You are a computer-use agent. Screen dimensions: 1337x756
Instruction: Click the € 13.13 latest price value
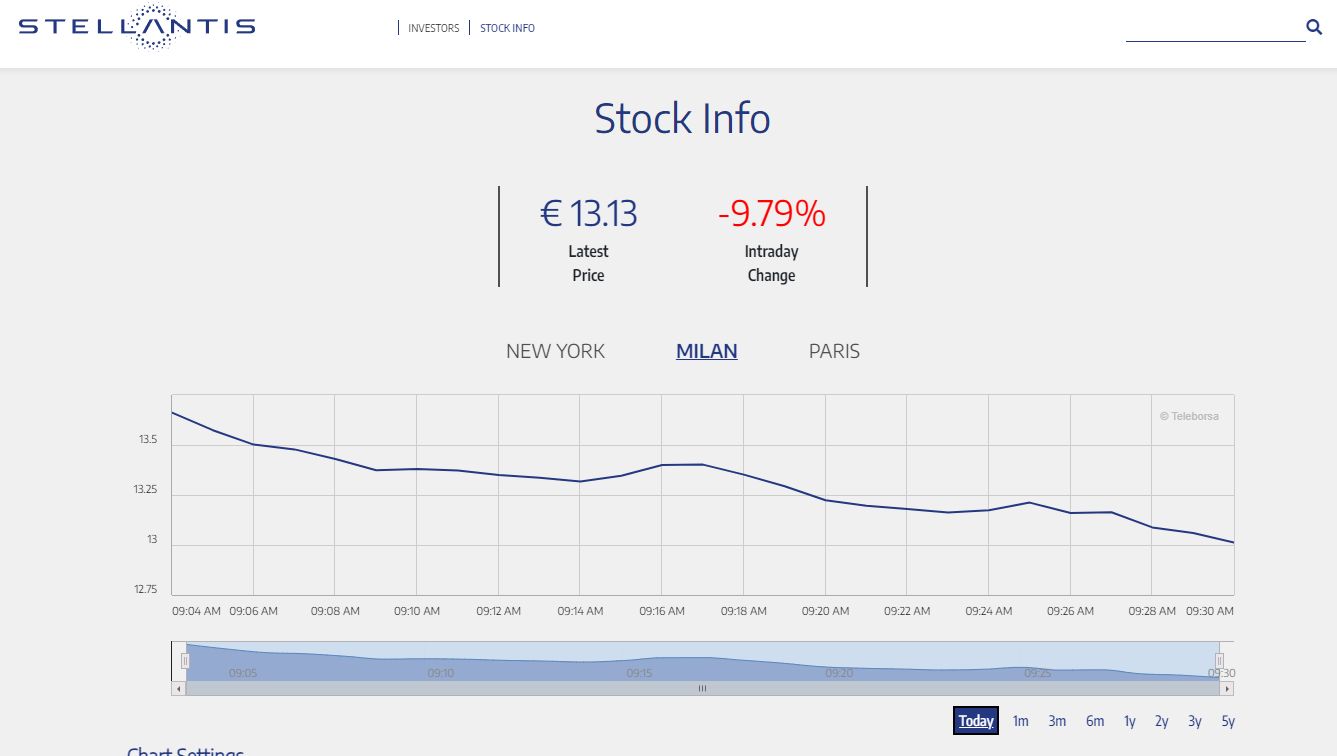(589, 213)
